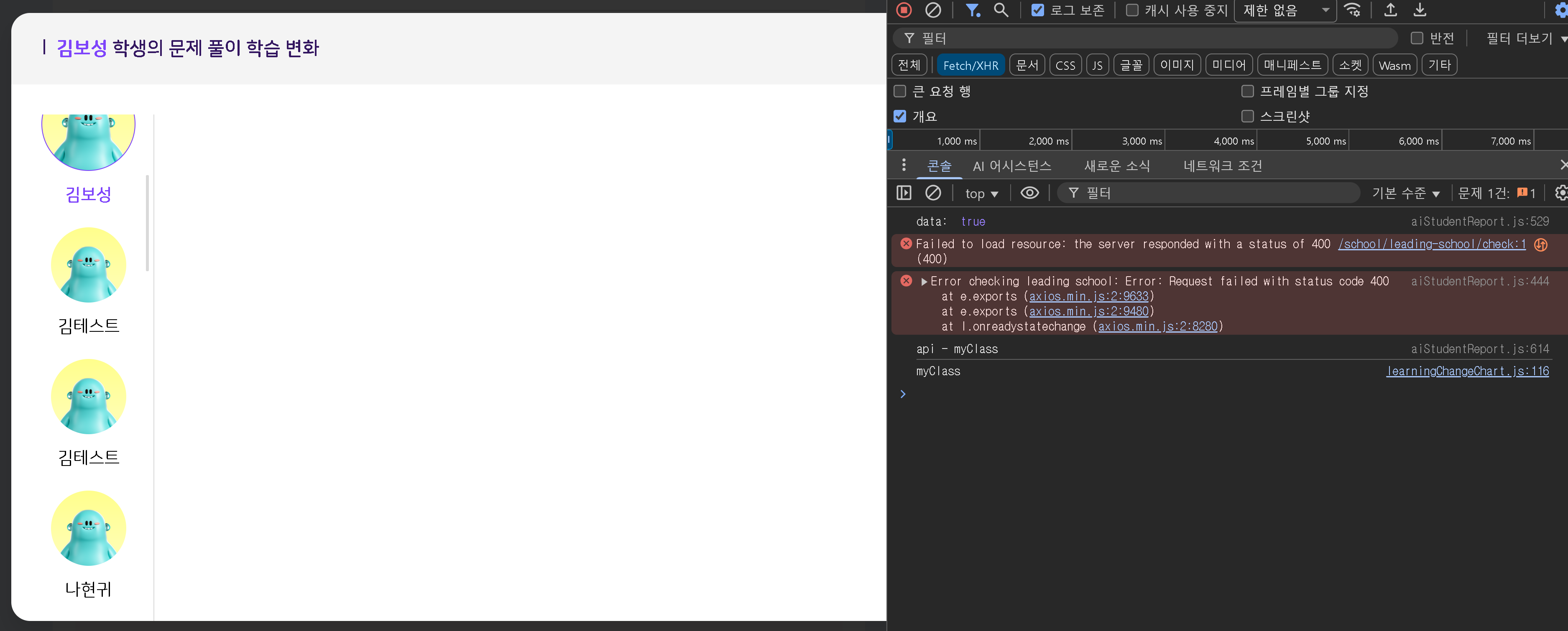The image size is (1568, 631).
Task: Select the Fetch/XHR filter button
Action: point(970,65)
